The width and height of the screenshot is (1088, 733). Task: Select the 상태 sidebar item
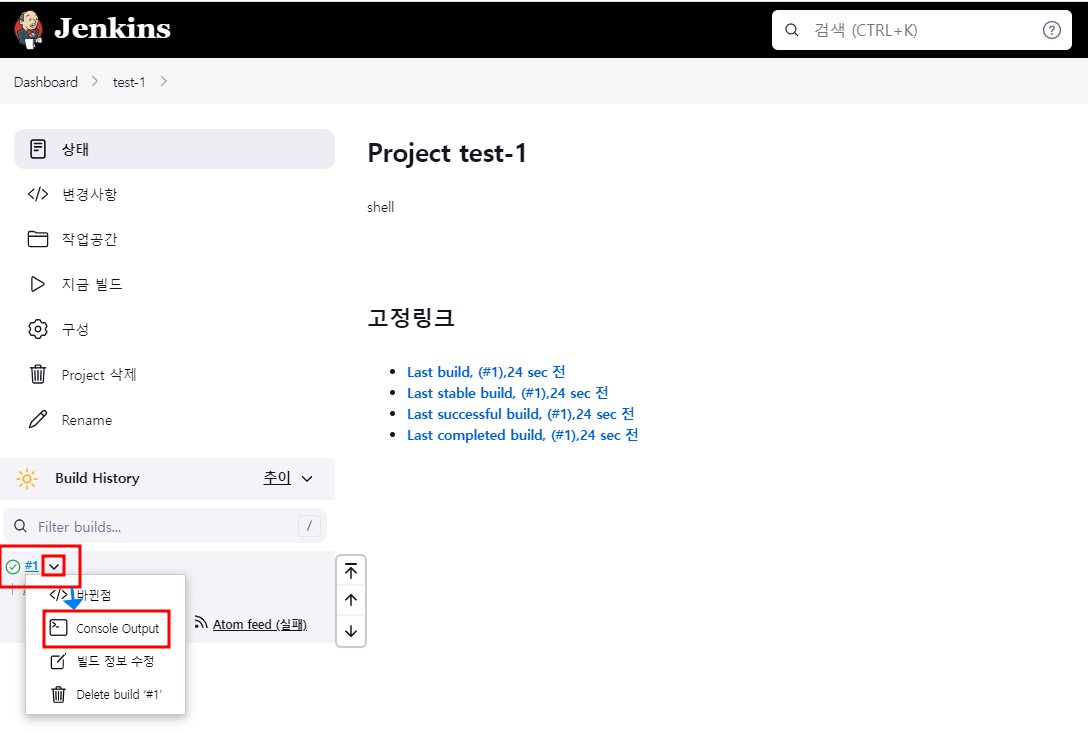coord(174,149)
